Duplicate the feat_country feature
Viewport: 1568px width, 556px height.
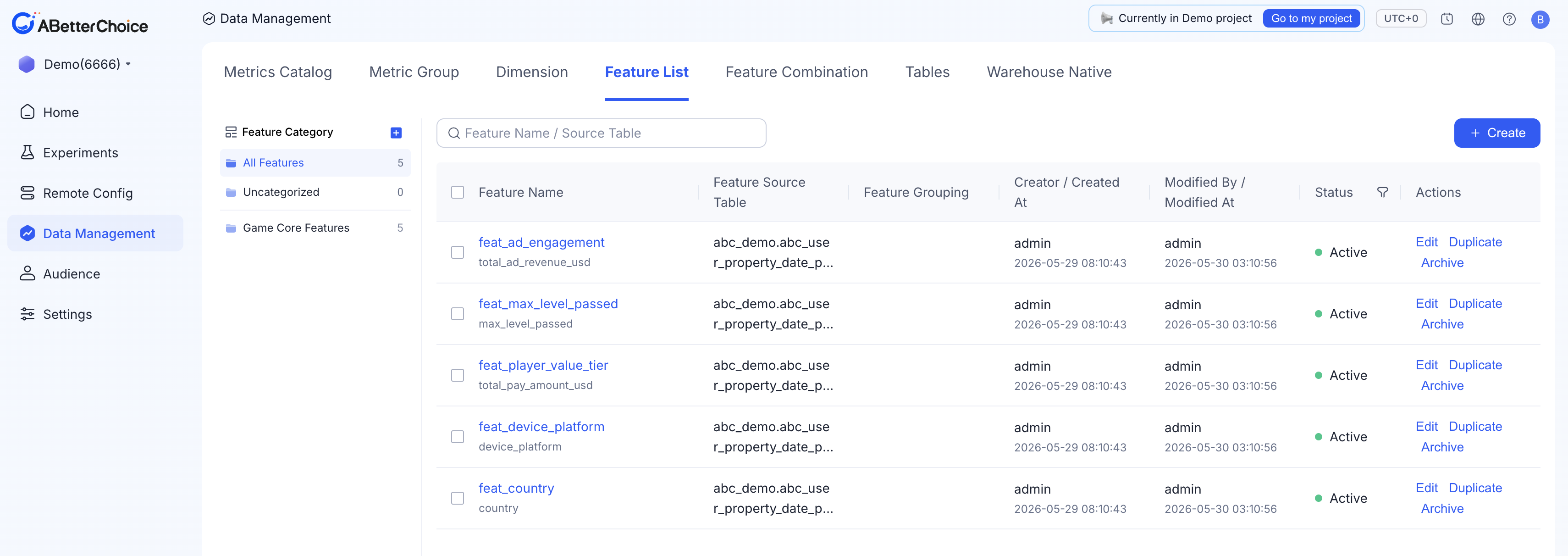[1475, 488]
